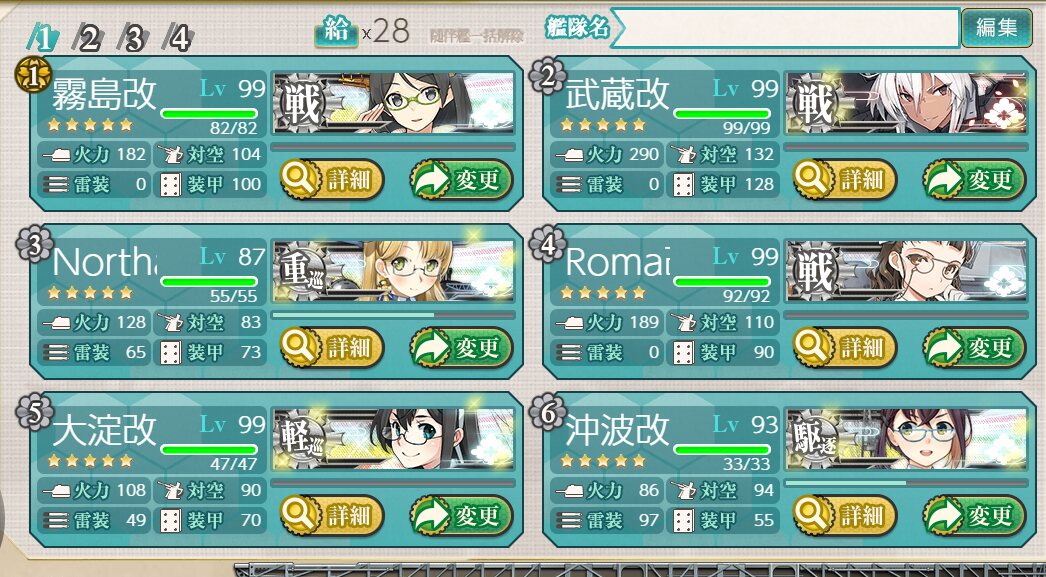Switch to fleet tab 3
The width and height of the screenshot is (1046, 577).
click(x=133, y=39)
